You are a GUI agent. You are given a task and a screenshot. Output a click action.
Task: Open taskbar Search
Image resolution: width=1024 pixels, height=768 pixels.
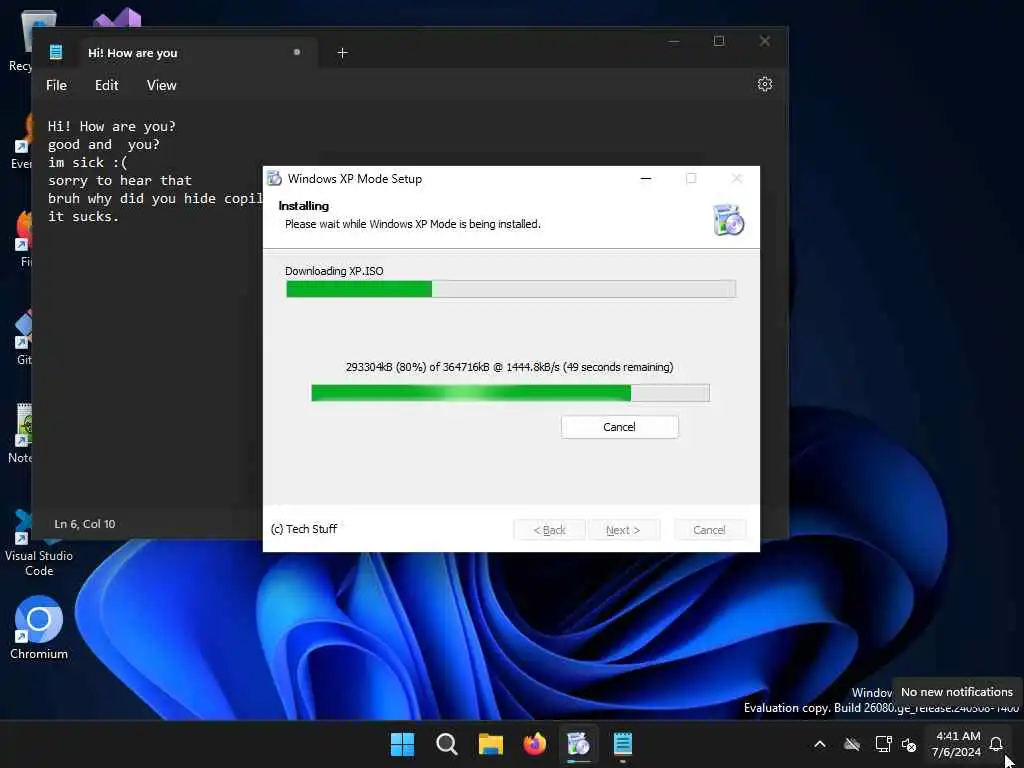(x=447, y=744)
